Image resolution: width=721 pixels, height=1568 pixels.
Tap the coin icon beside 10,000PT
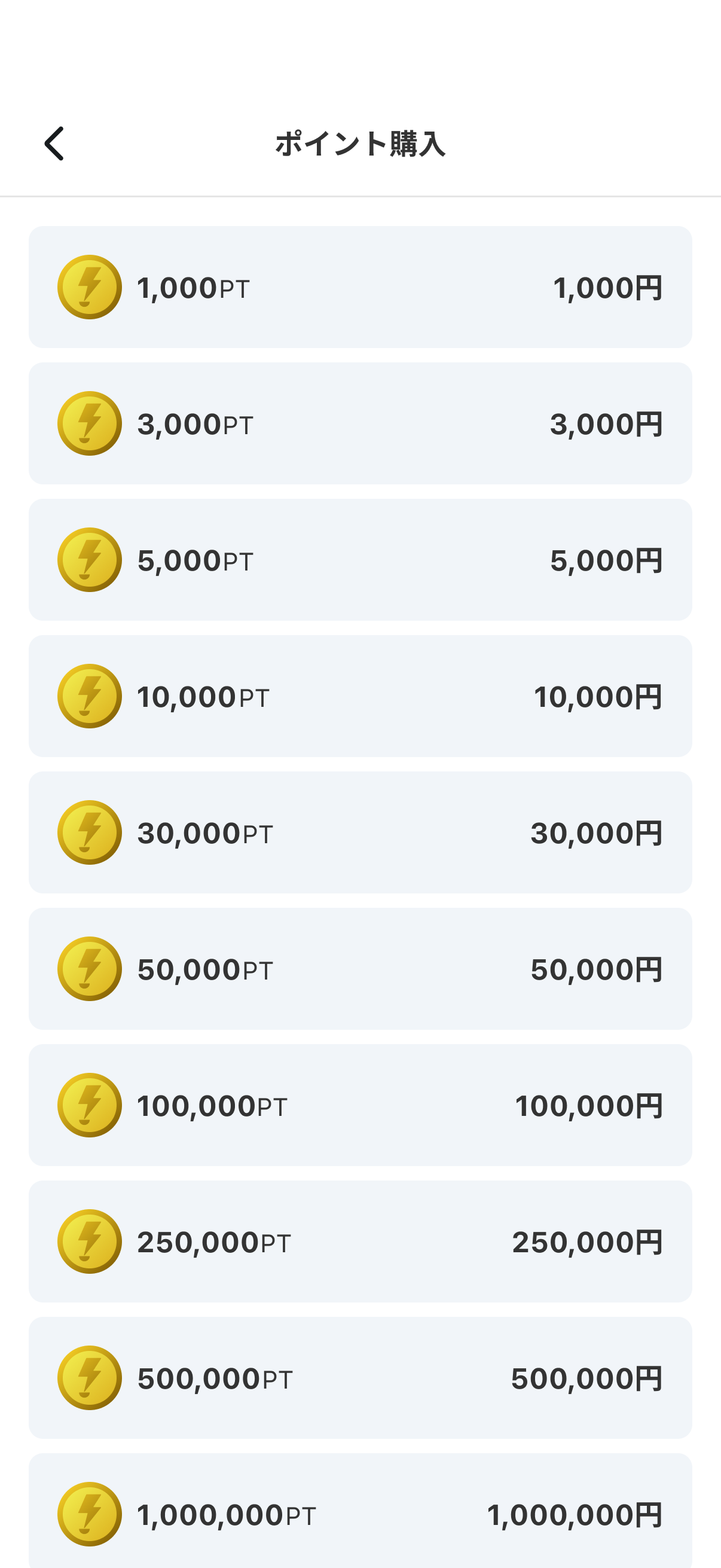(90, 695)
